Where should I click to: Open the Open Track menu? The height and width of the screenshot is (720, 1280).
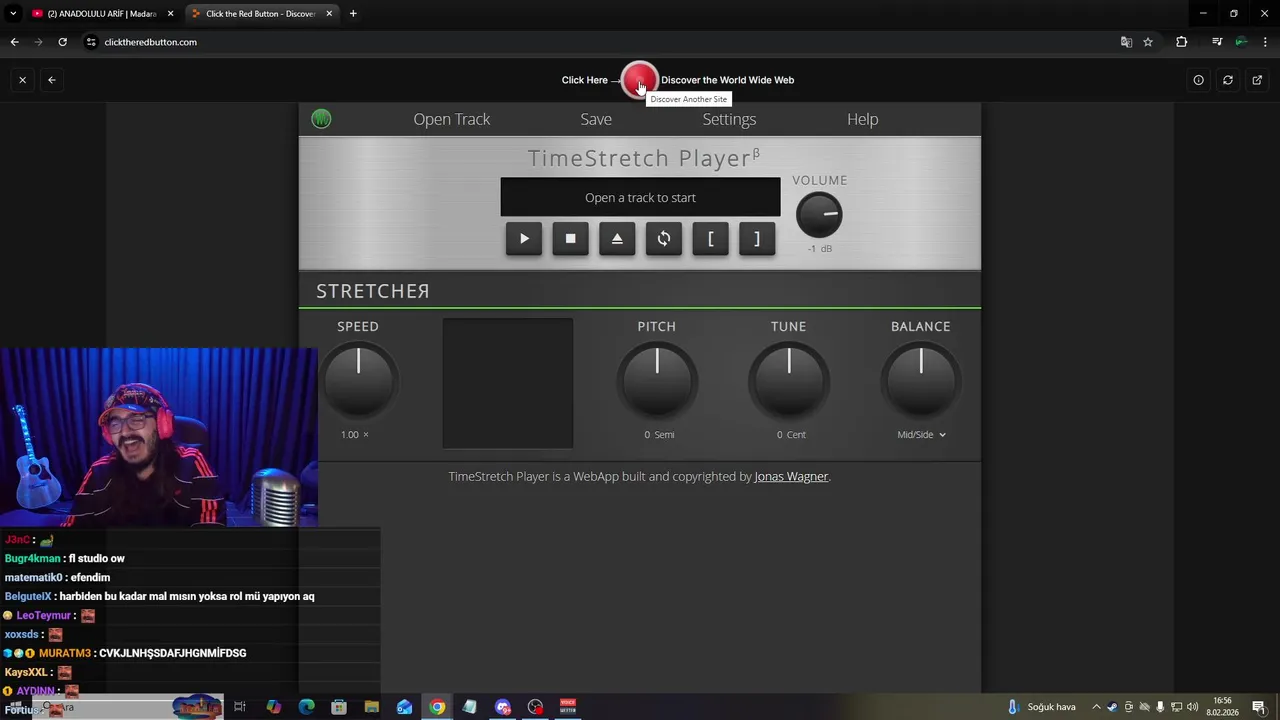click(452, 119)
